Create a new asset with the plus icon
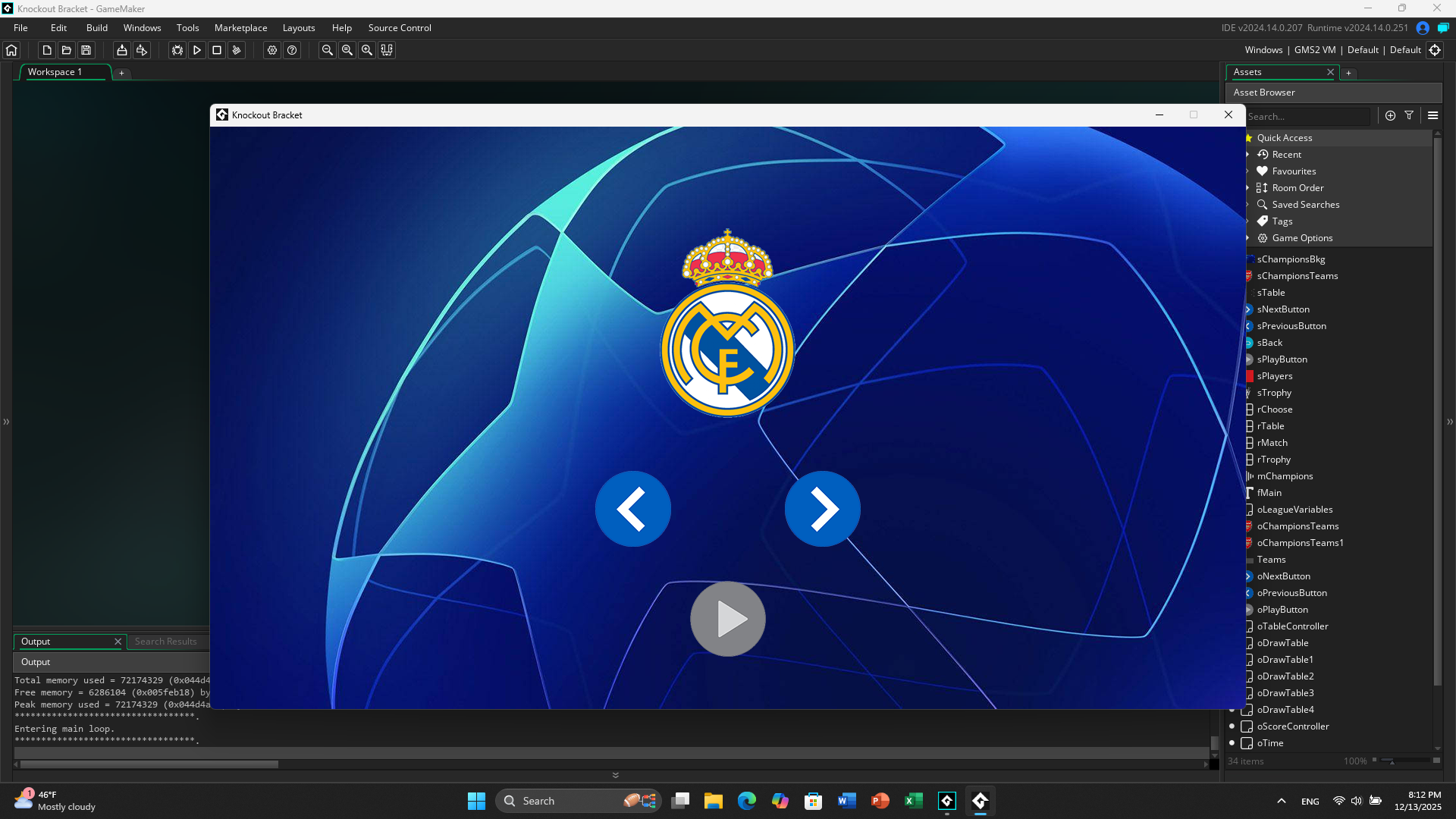The image size is (1456, 819). click(1389, 115)
